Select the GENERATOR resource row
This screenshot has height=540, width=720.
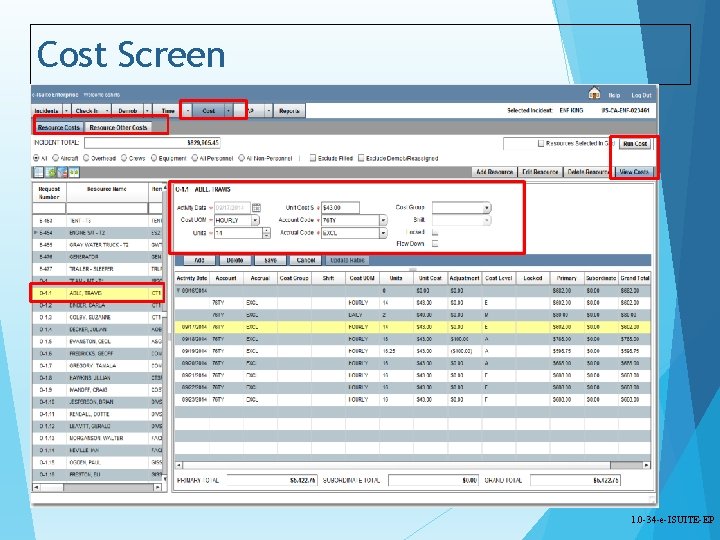pos(96,257)
